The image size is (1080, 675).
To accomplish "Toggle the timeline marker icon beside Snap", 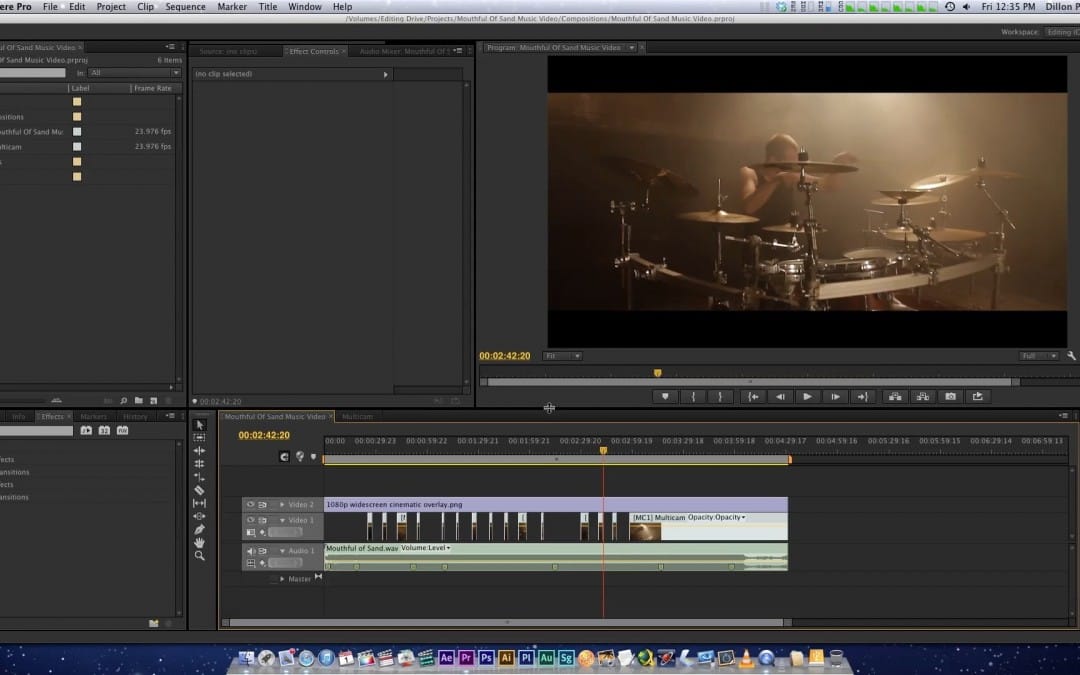I will pyautogui.click(x=300, y=457).
